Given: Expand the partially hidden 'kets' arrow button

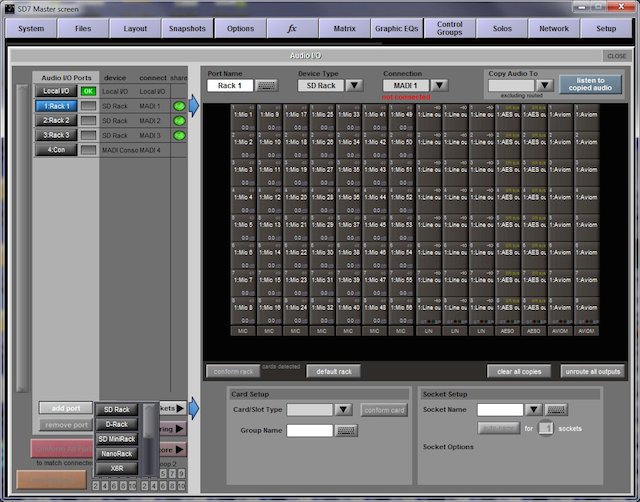Looking at the screenshot, I should tap(173, 408).
